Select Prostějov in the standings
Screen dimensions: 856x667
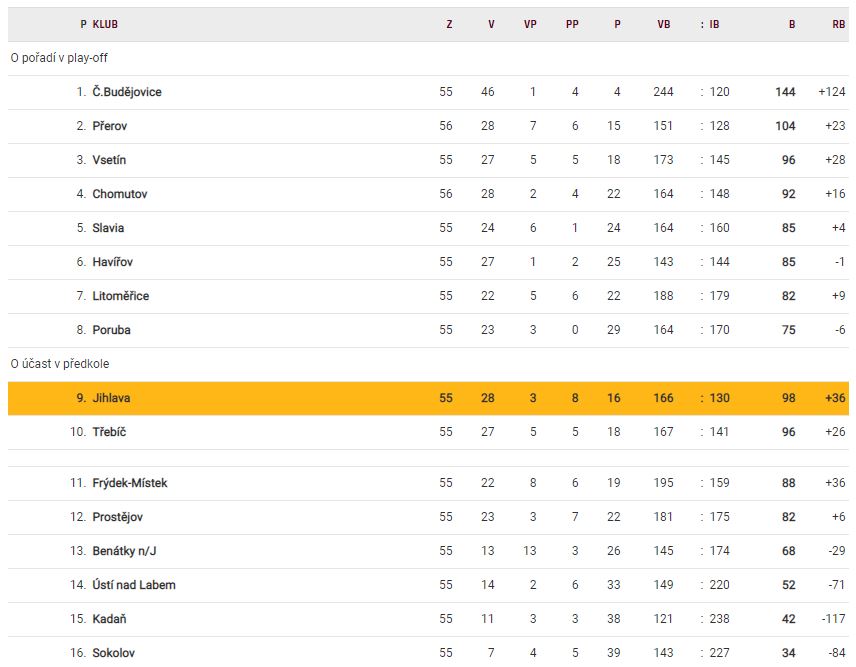pos(120,517)
